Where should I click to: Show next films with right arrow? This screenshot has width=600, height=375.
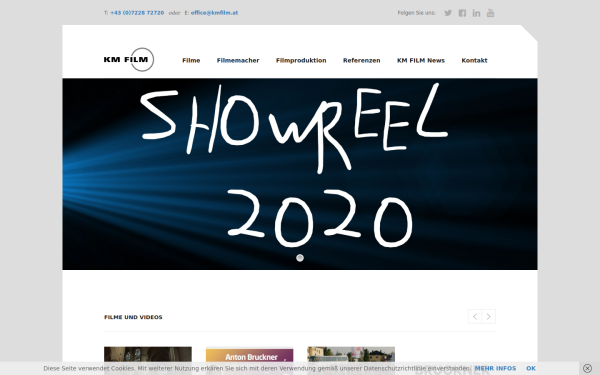point(489,316)
